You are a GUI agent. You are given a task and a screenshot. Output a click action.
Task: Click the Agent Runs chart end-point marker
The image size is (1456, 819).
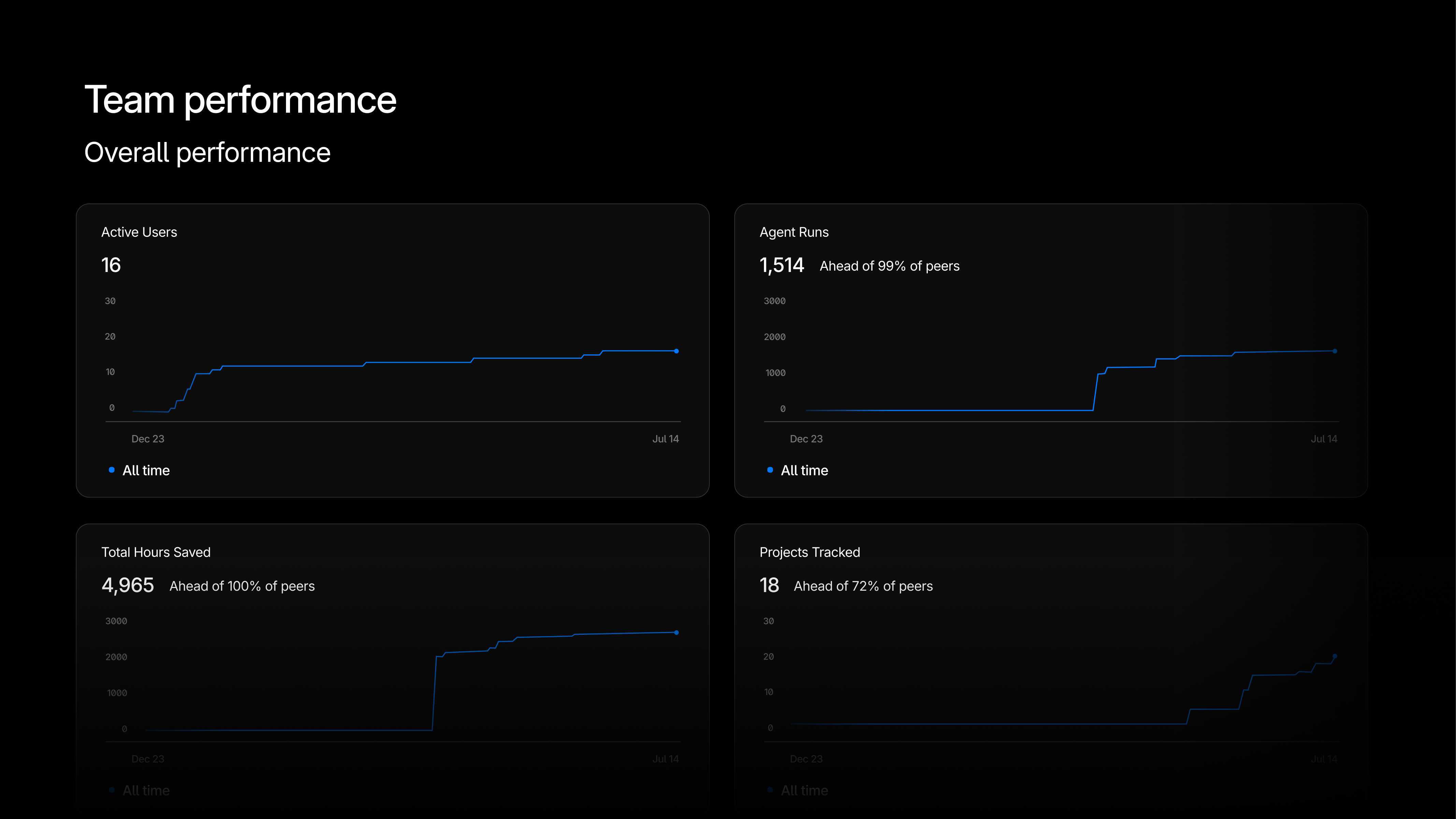click(1335, 351)
